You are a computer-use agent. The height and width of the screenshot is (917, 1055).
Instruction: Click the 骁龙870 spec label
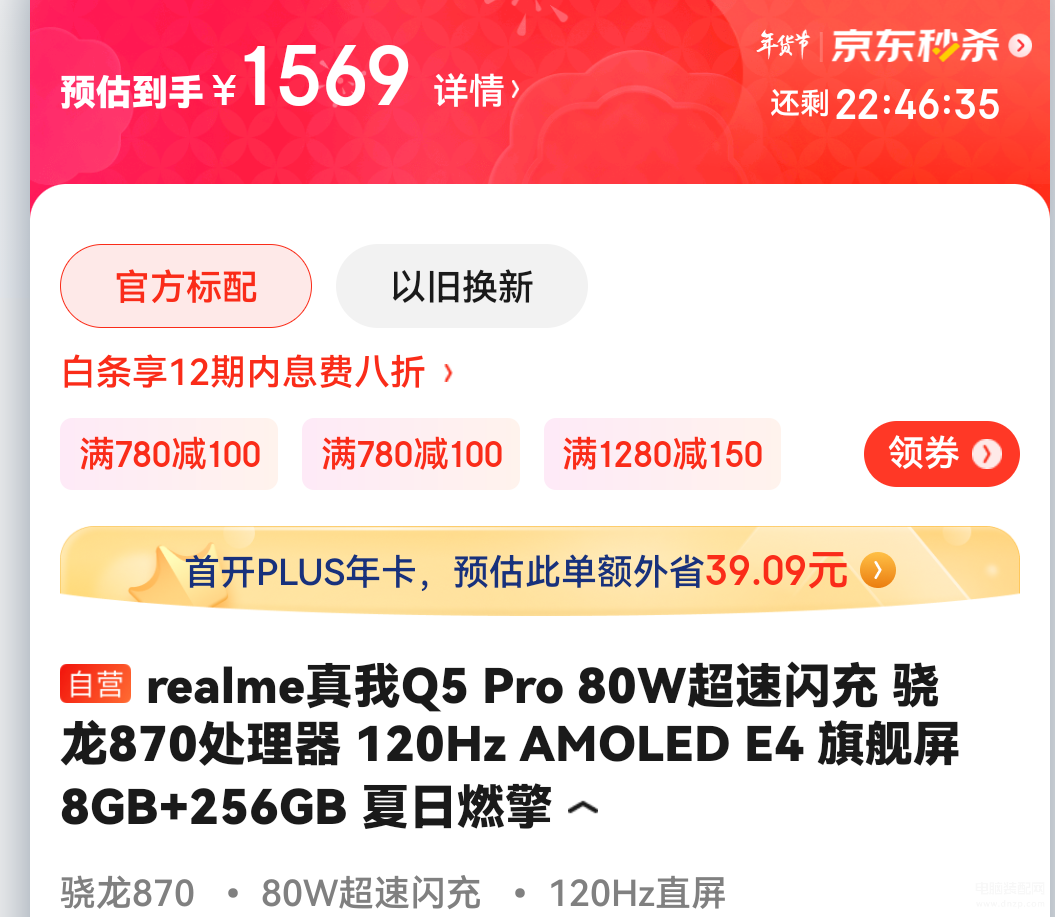tap(128, 893)
